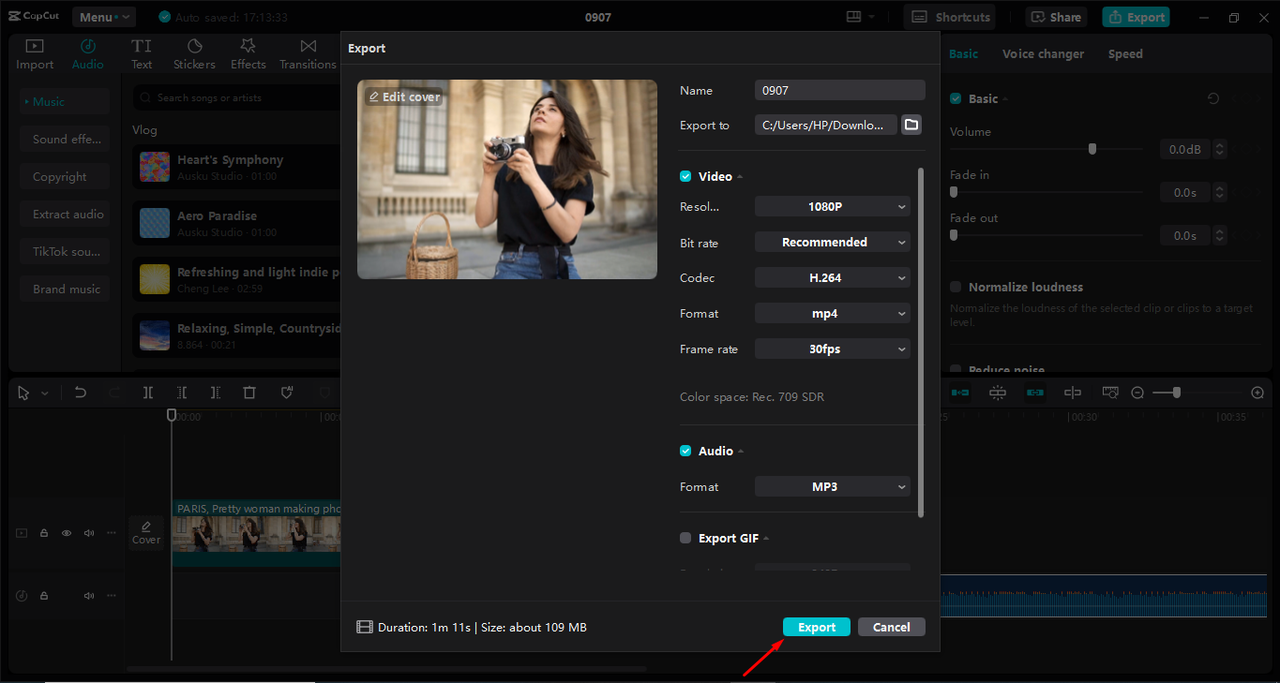The image size is (1280, 683).
Task: Select the Import media tab icon
Action: (x=35, y=54)
